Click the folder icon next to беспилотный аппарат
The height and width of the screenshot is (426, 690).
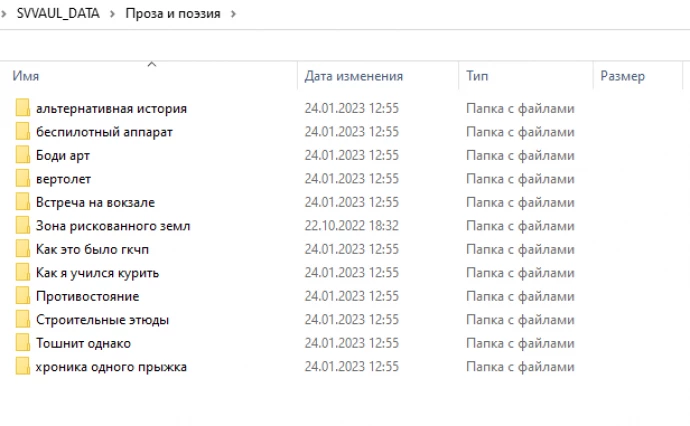pos(23,132)
